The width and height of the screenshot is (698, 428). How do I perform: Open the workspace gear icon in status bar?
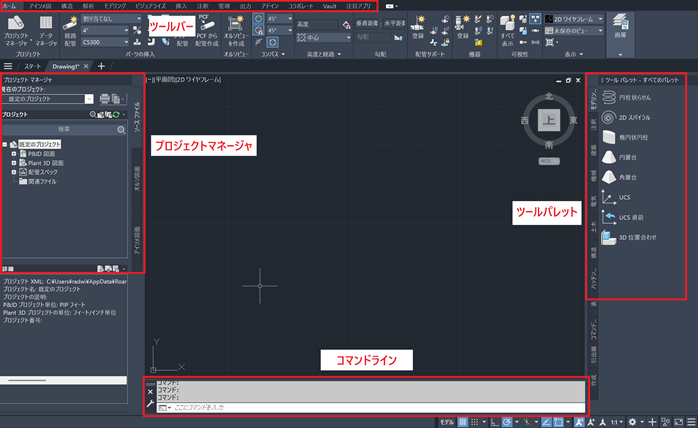(632, 422)
